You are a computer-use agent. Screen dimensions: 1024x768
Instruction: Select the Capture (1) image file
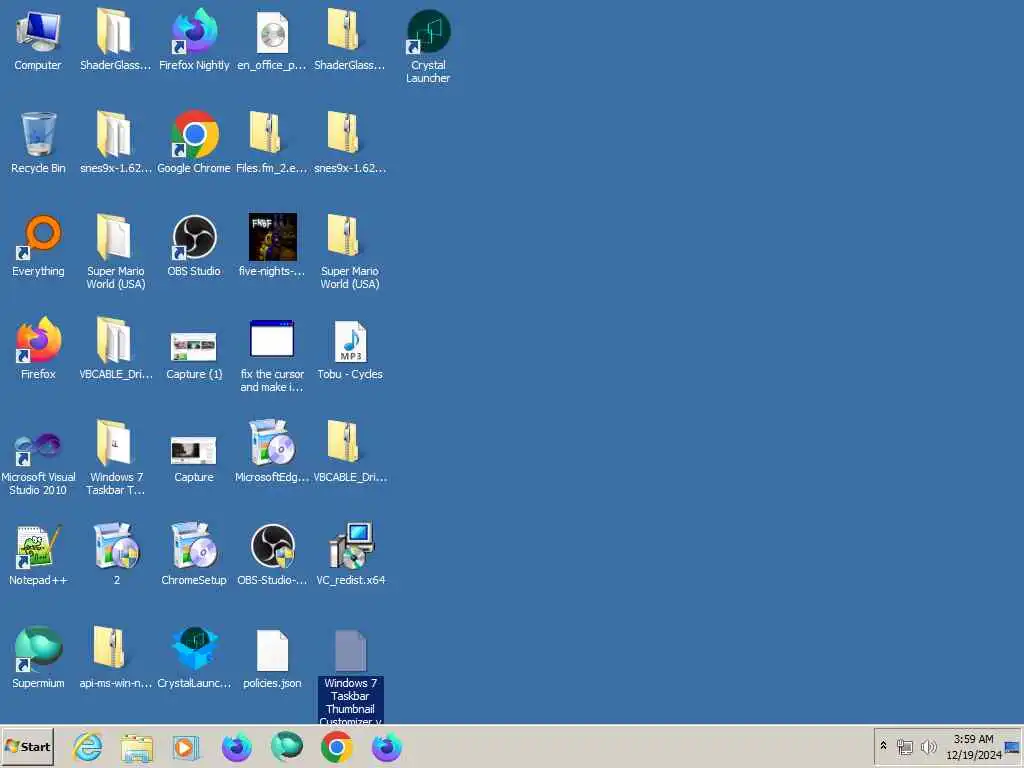point(194,355)
